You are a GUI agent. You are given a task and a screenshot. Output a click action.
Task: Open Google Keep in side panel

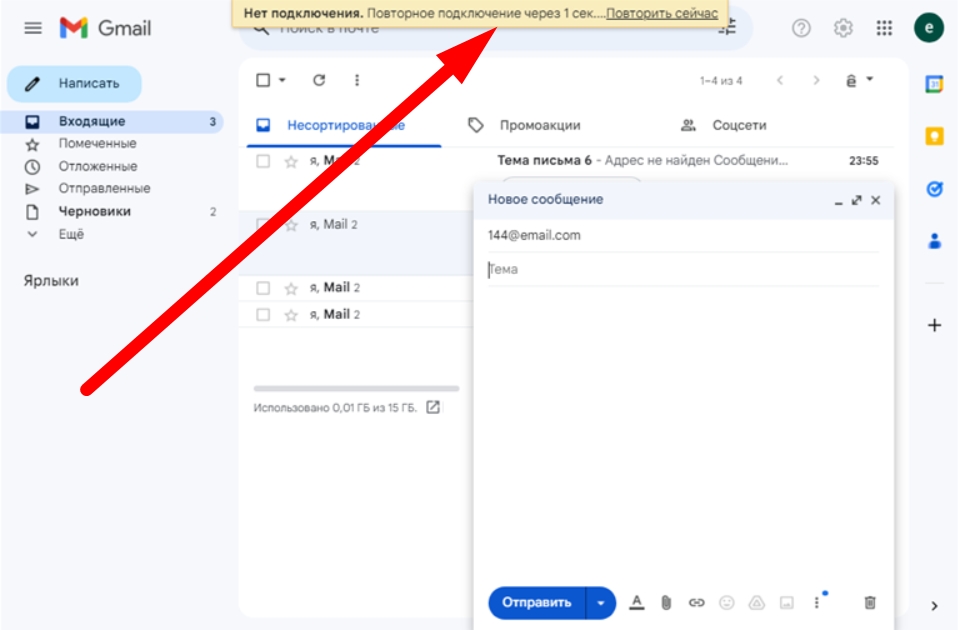click(934, 136)
